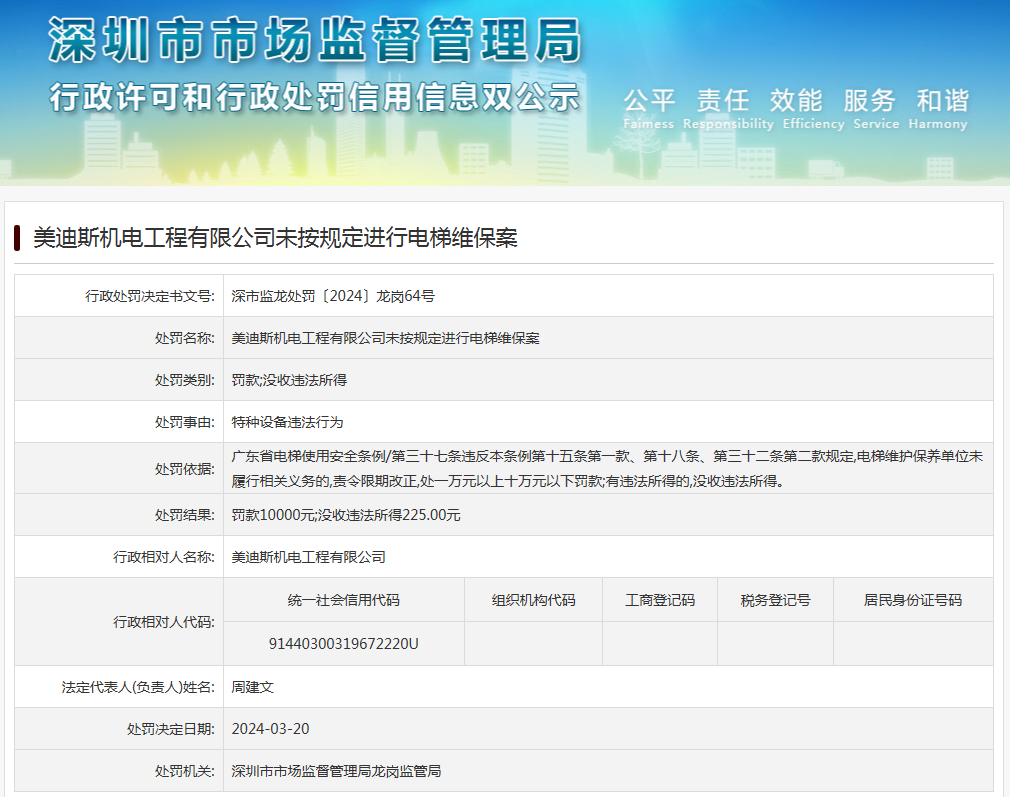Select the legal basis paragraph starting 广东省电梯使用安全条例
This screenshot has height=797, width=1010.
point(607,468)
